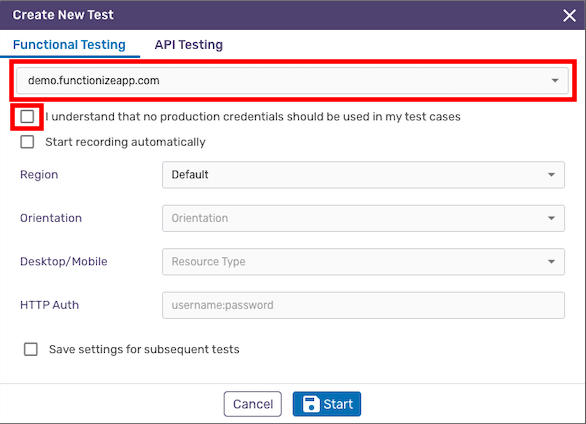Select the demo.functionizeapp.com site dropdown
Screen dimensions: 586x424
[293, 80]
